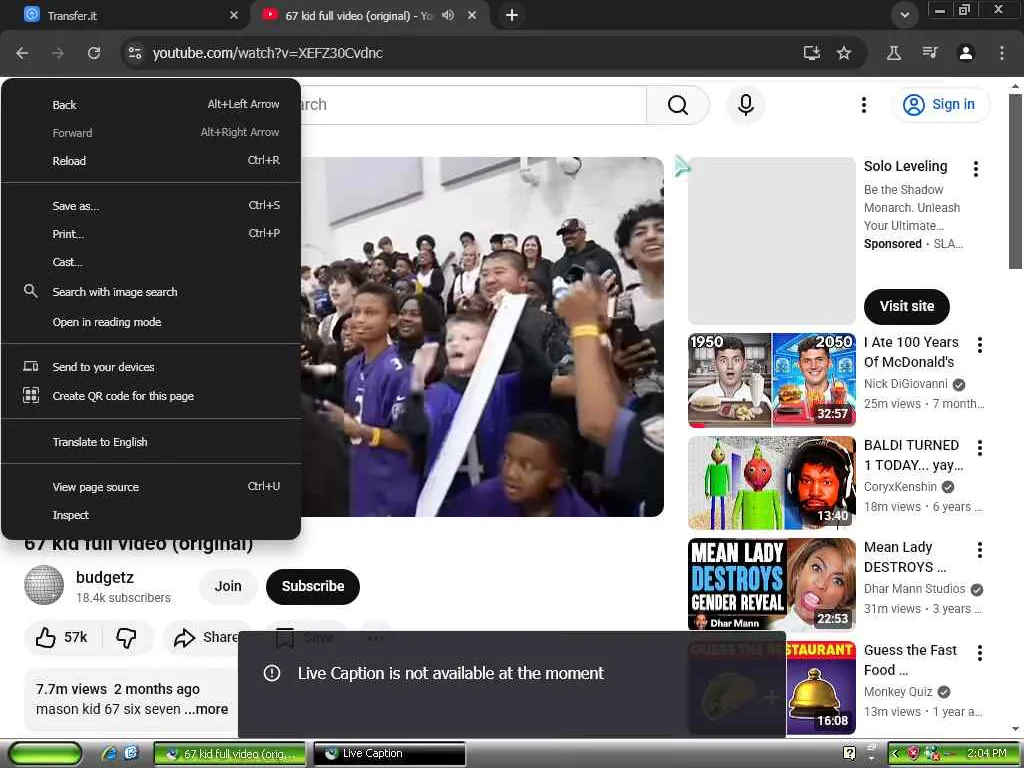The width and height of the screenshot is (1024, 768).
Task: Select Inspect in context menu
Action: [x=151, y=515]
